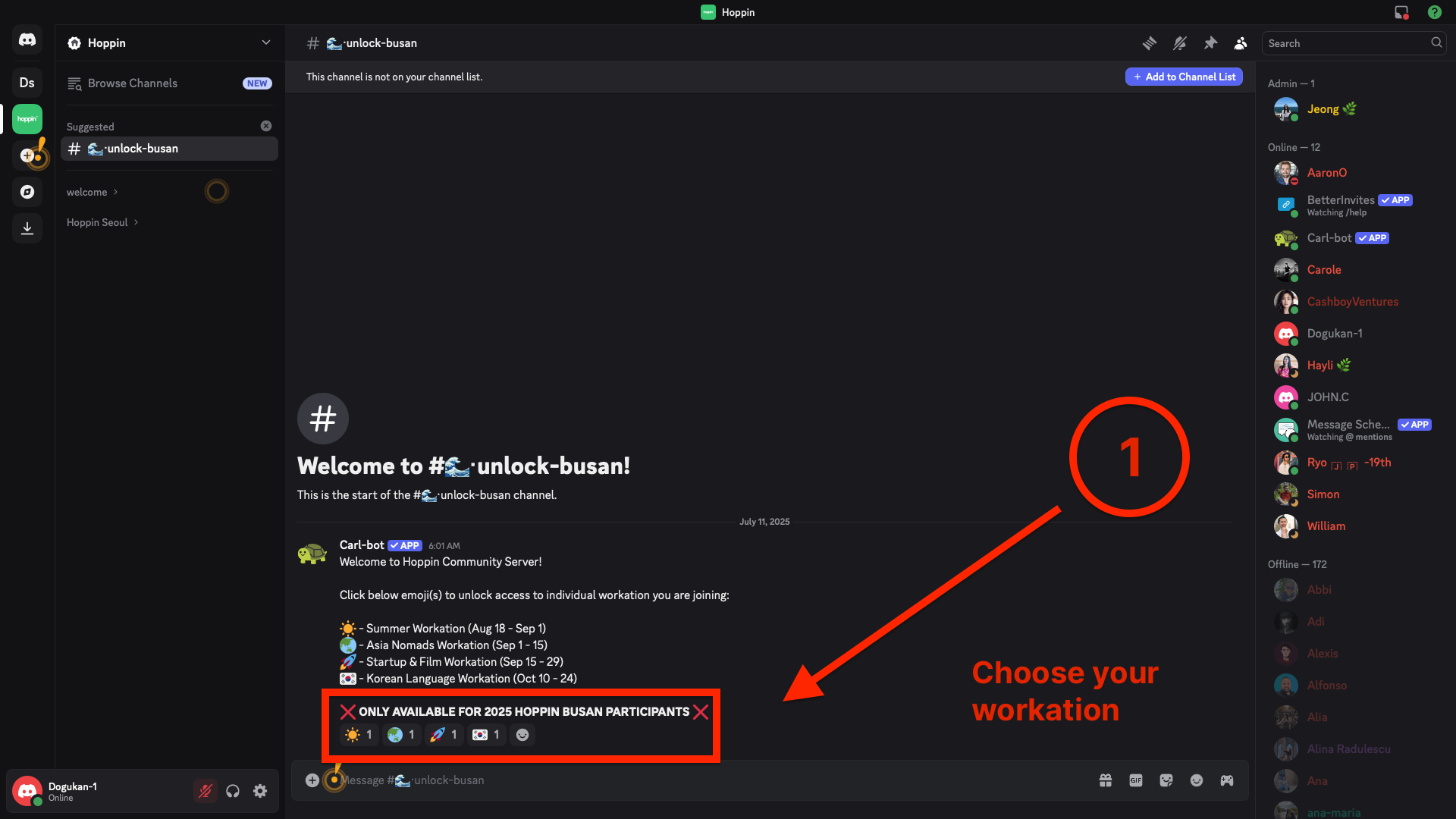Open the sticker picker icon
Image resolution: width=1456 pixels, height=819 pixels.
(1166, 780)
